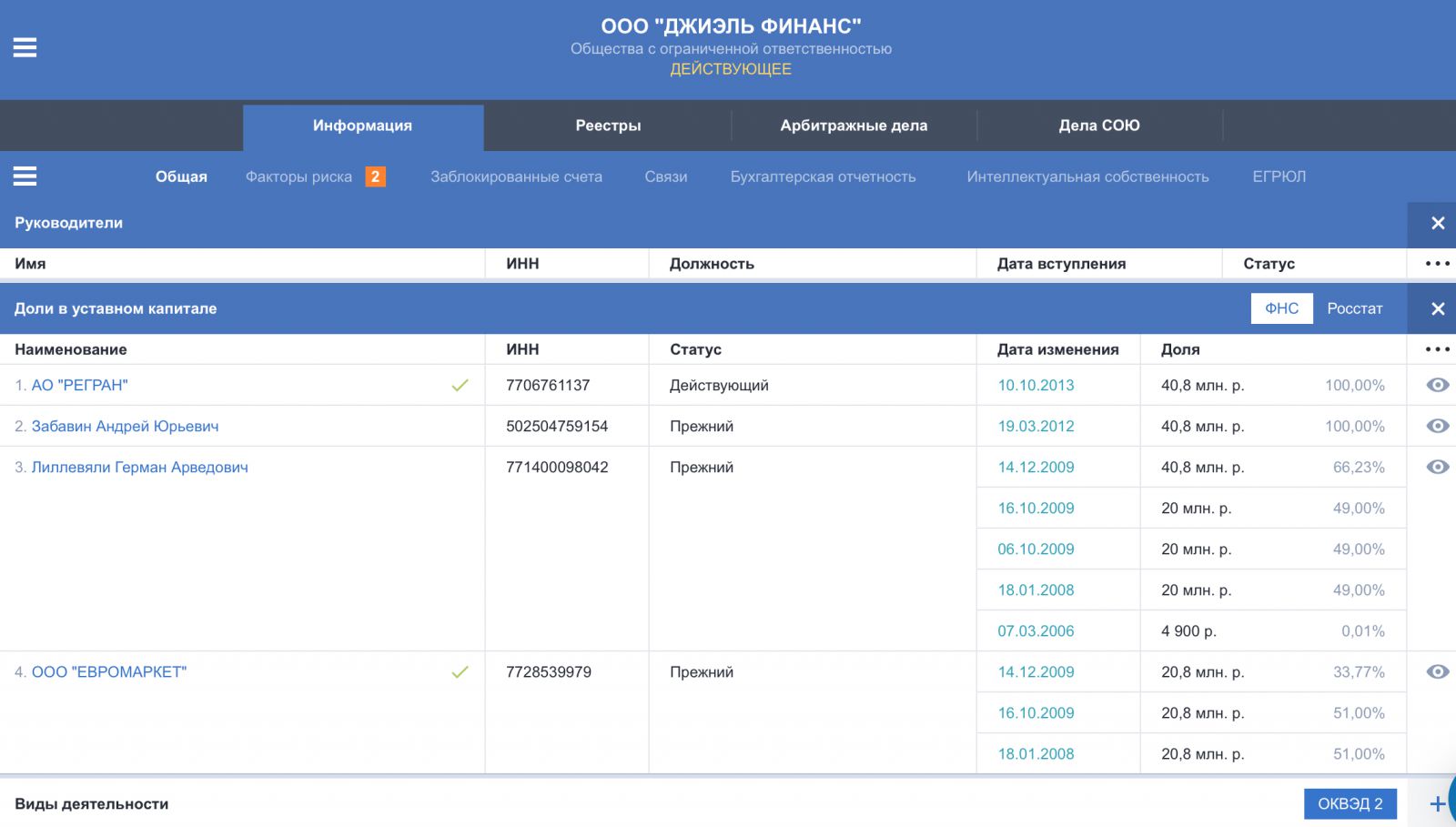Click the date 07.03.2006

(x=1036, y=630)
